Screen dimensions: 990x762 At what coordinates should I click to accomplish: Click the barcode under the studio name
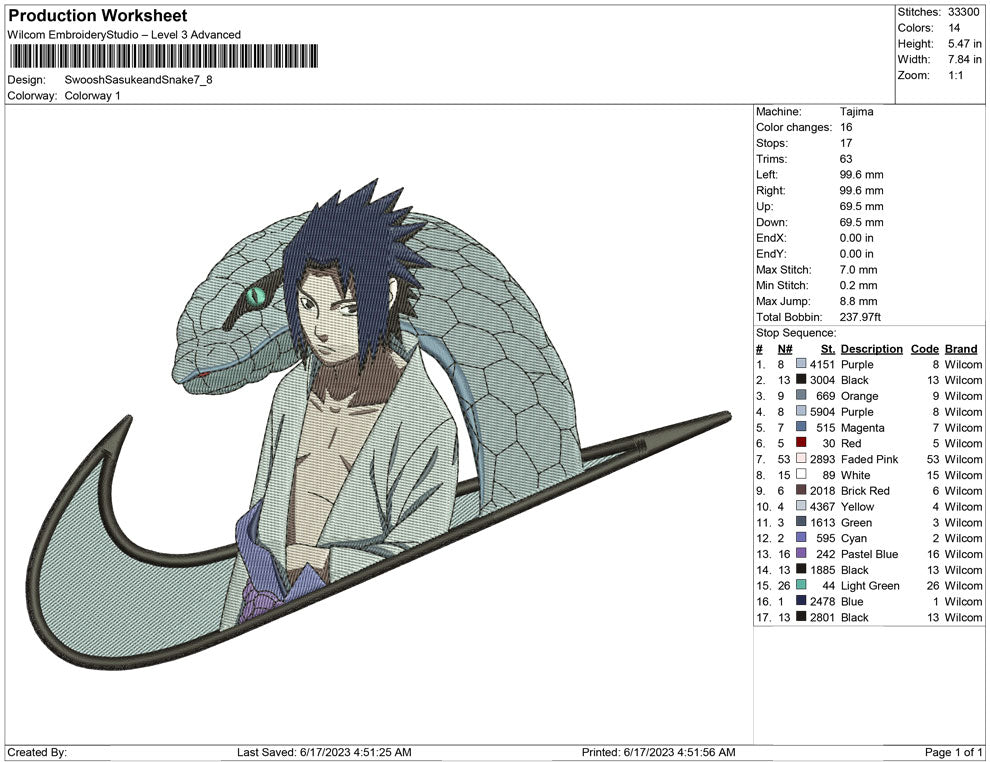pyautogui.click(x=164, y=56)
